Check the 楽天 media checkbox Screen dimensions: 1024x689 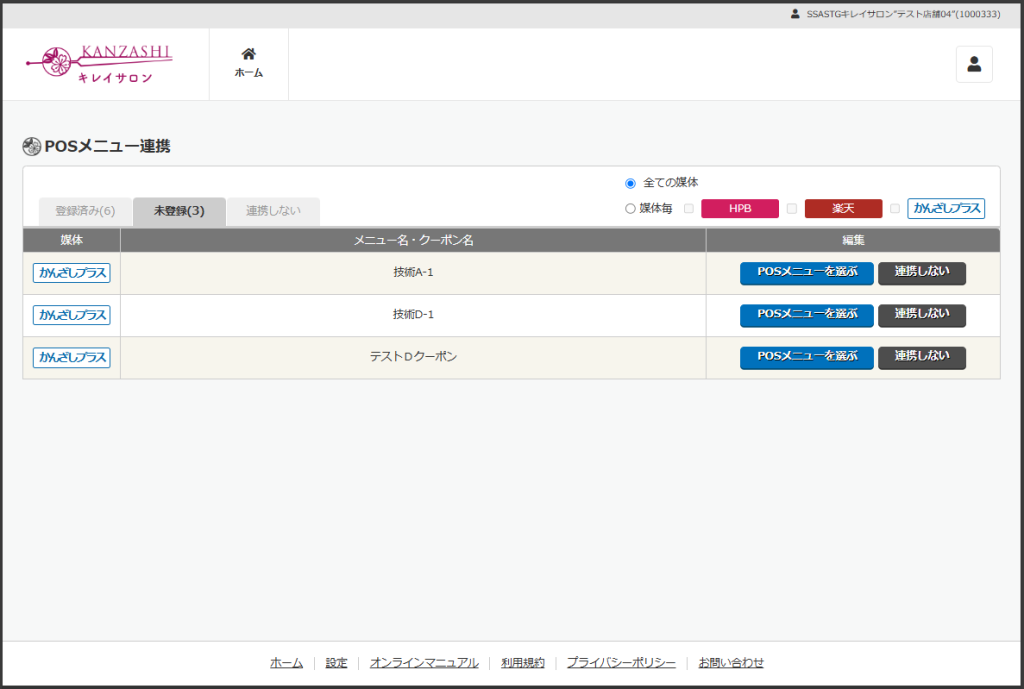point(792,209)
